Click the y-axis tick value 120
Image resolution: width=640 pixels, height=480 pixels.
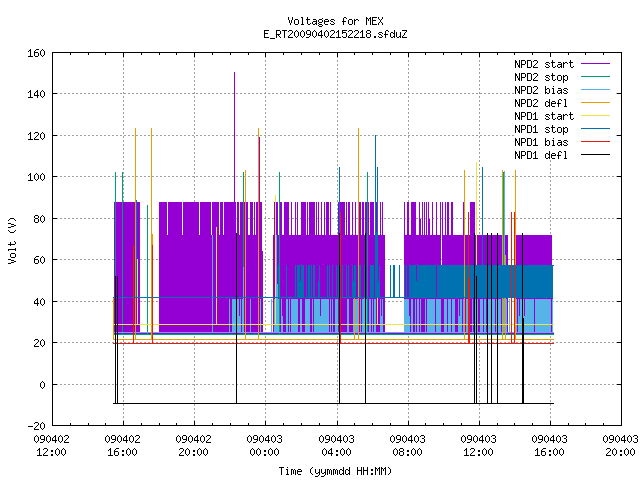(36, 136)
